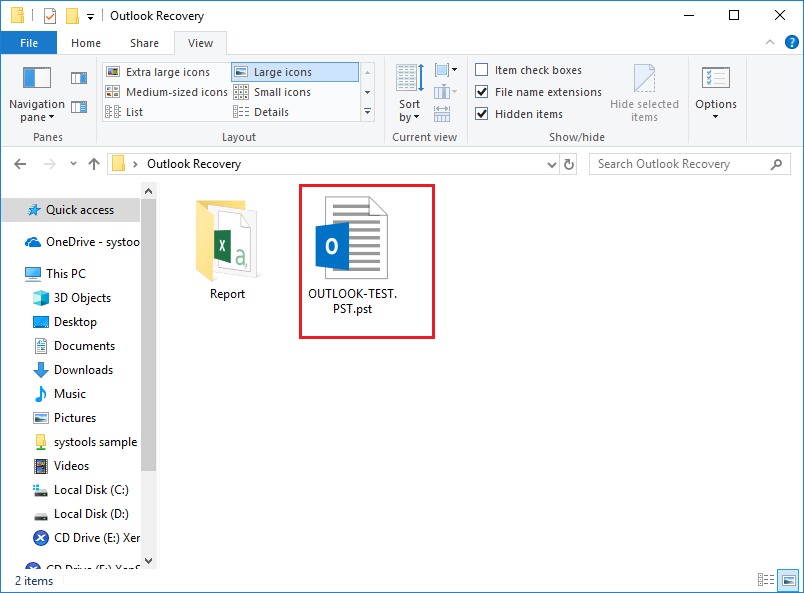Select OUTLOOK-TEST.PST.pst file
804x593 pixels.
[352, 255]
